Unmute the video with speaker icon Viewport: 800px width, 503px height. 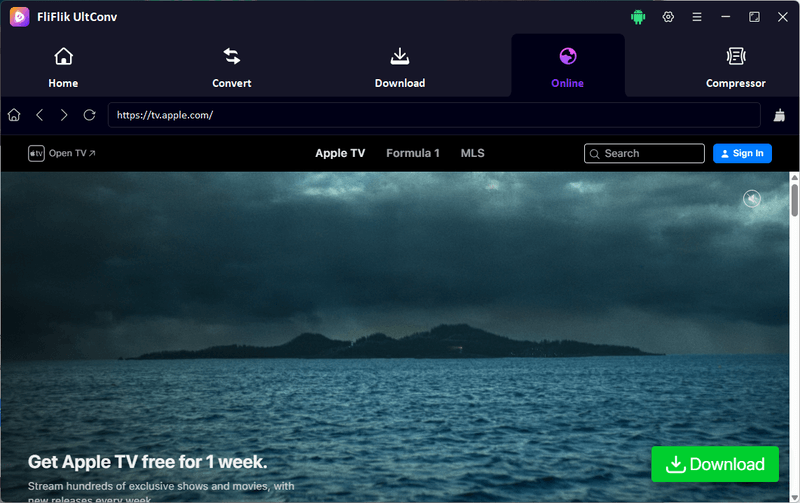752,198
